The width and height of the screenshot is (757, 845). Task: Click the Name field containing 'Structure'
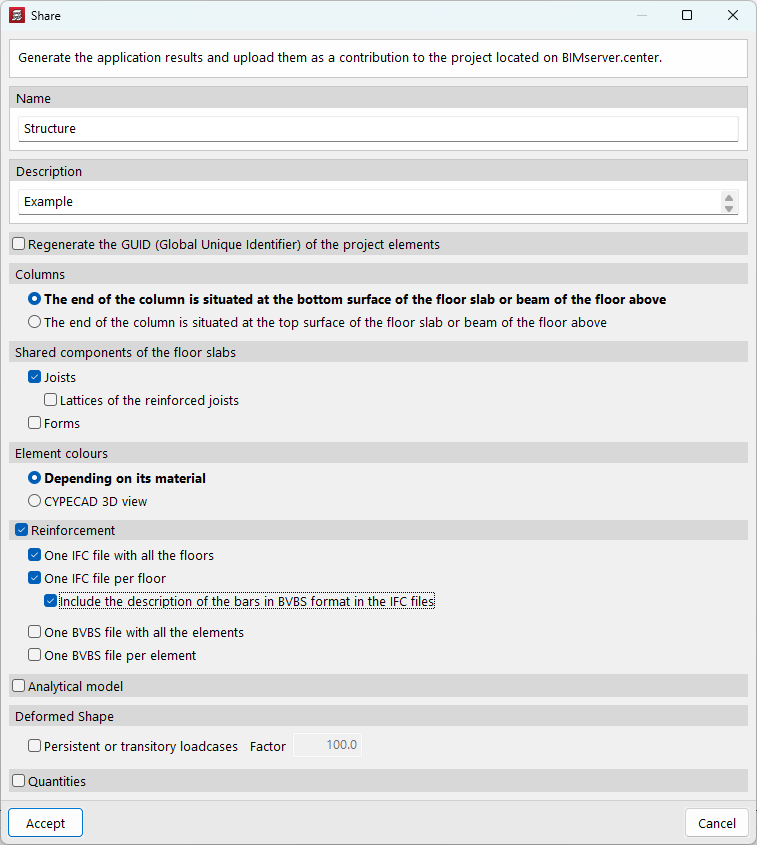click(x=378, y=129)
